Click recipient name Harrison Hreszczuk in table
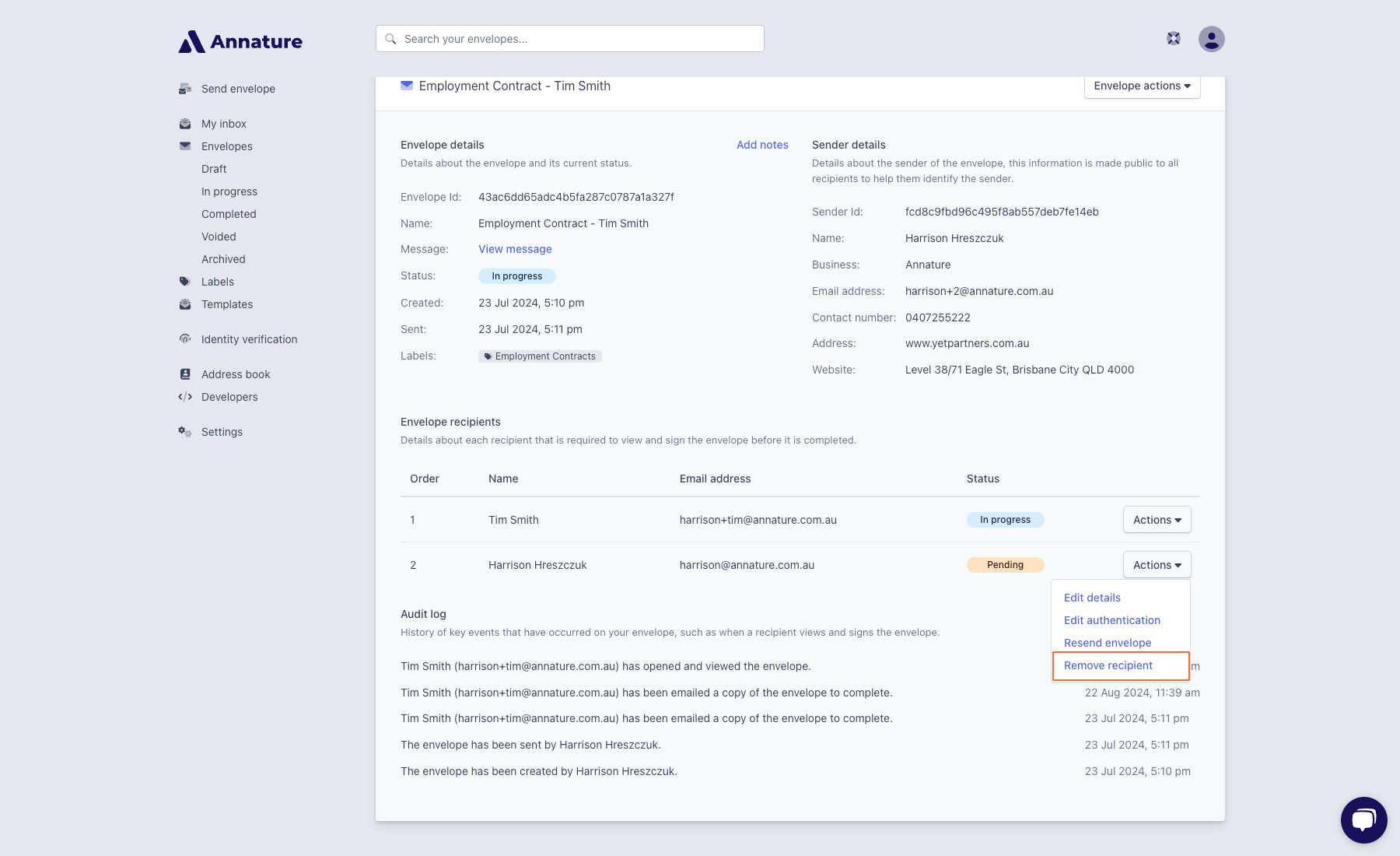The image size is (1400, 856). pos(537,565)
